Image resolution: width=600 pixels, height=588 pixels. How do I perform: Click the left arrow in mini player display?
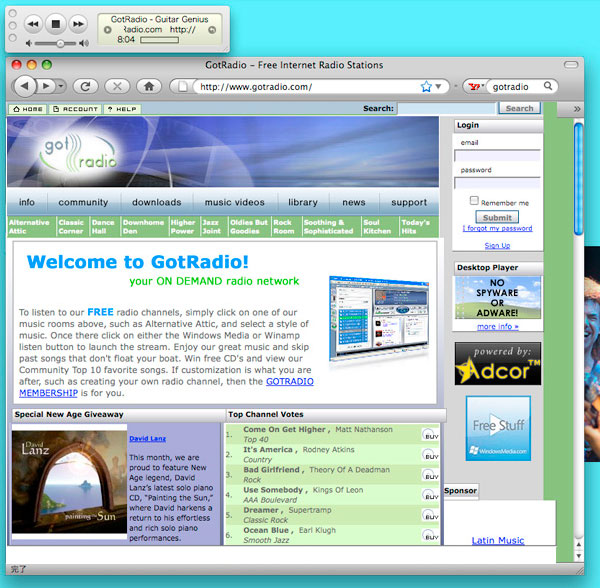[x=108, y=29]
